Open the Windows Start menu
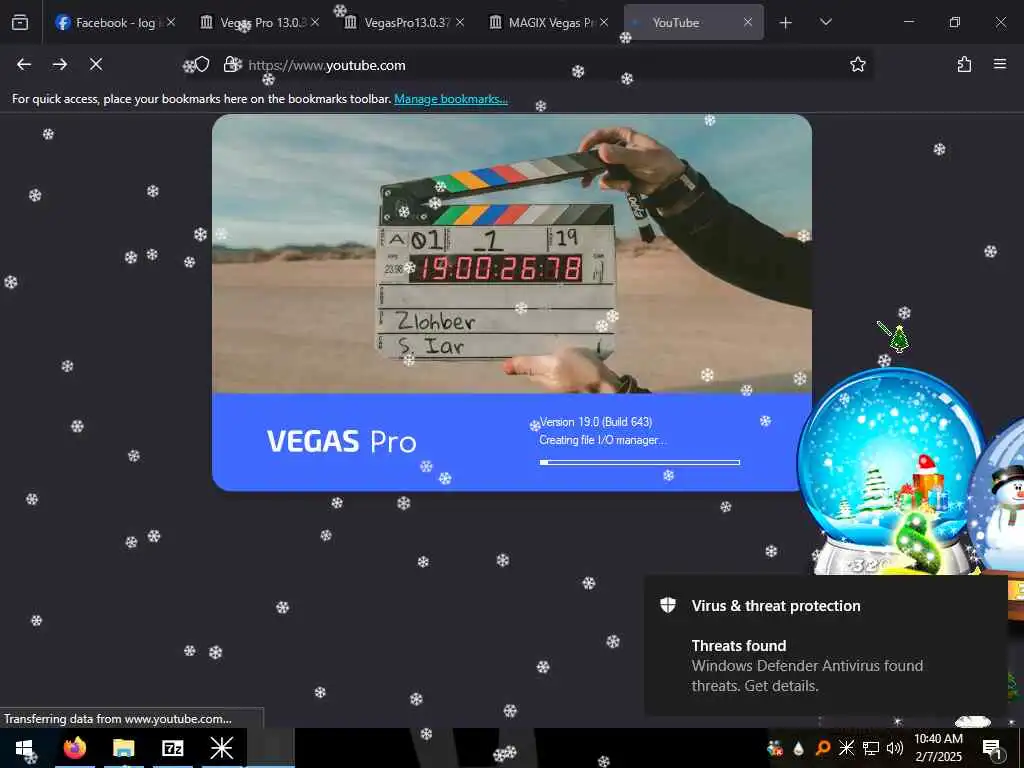Screen dimensions: 1024x768 pyautogui.click(x=24, y=748)
